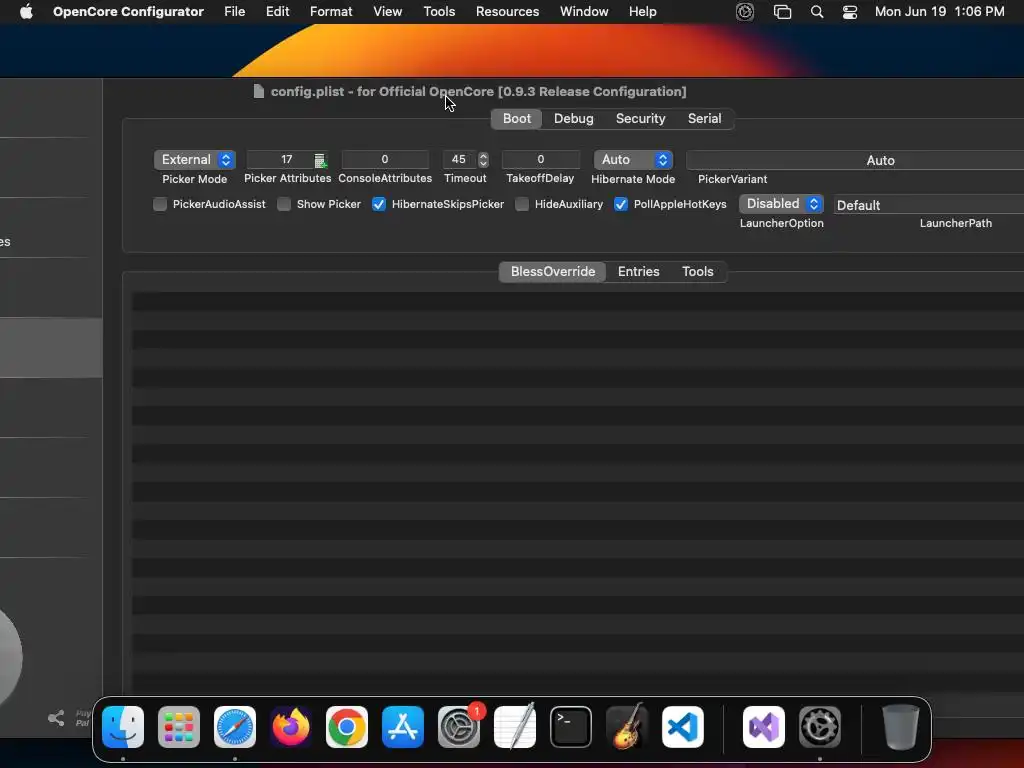Viewport: 1024px width, 768px height.
Task: Open the File menu
Action: click(x=234, y=12)
